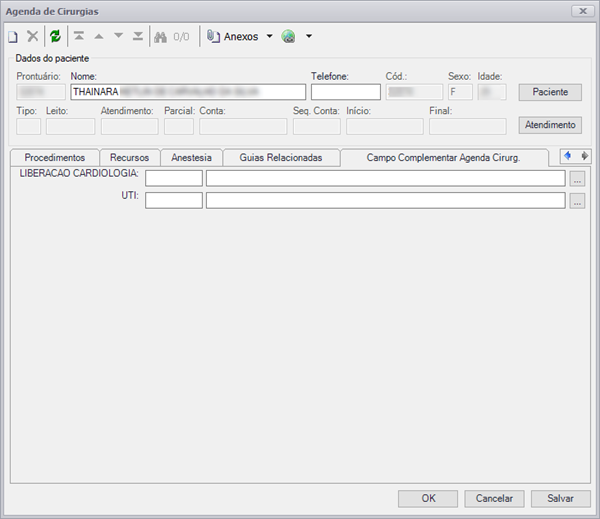
Task: Click the Sexo field showing F
Action: pos(460,92)
